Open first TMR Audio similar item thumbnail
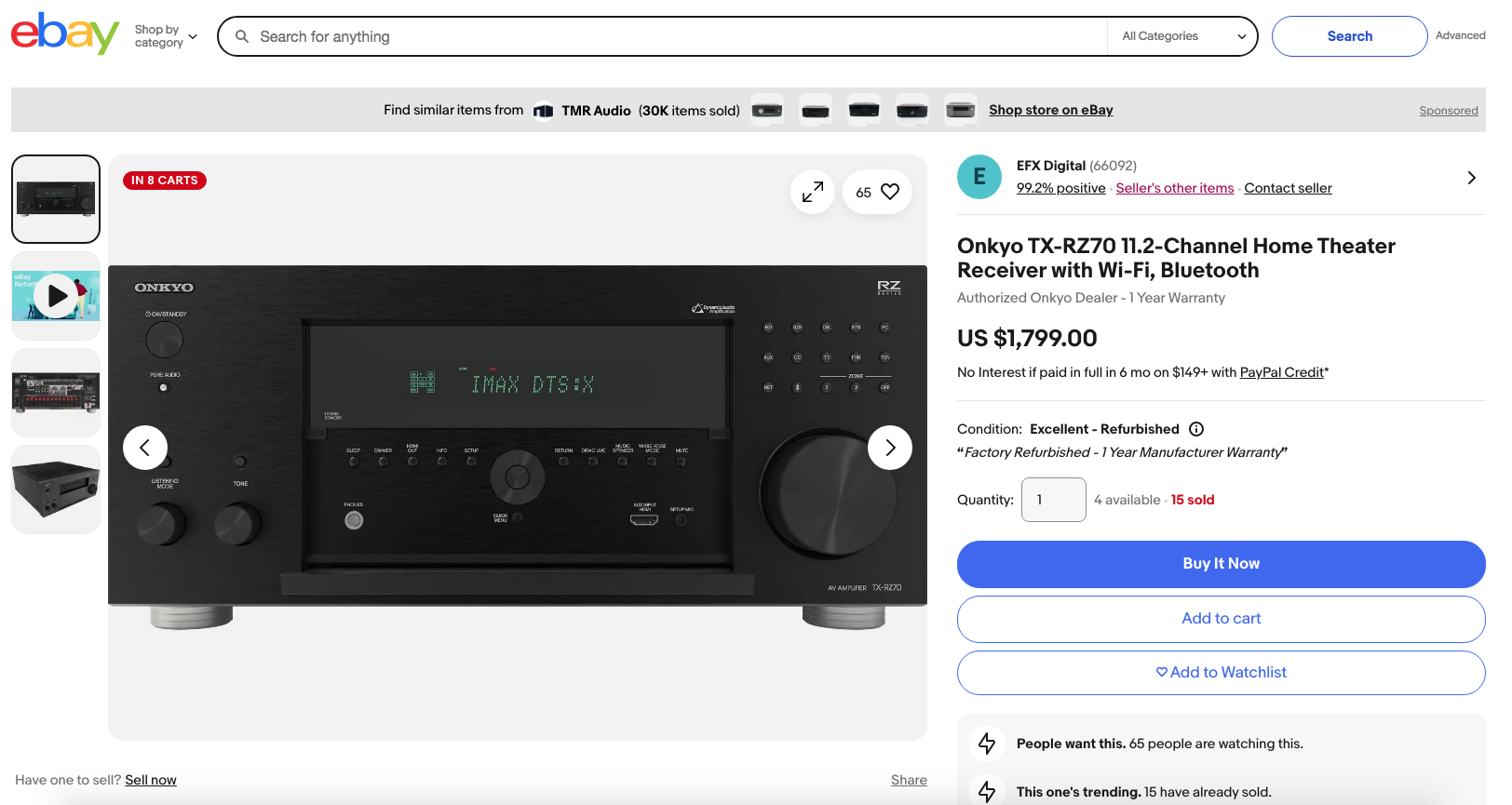Screen dimensions: 1512x805 [767, 110]
